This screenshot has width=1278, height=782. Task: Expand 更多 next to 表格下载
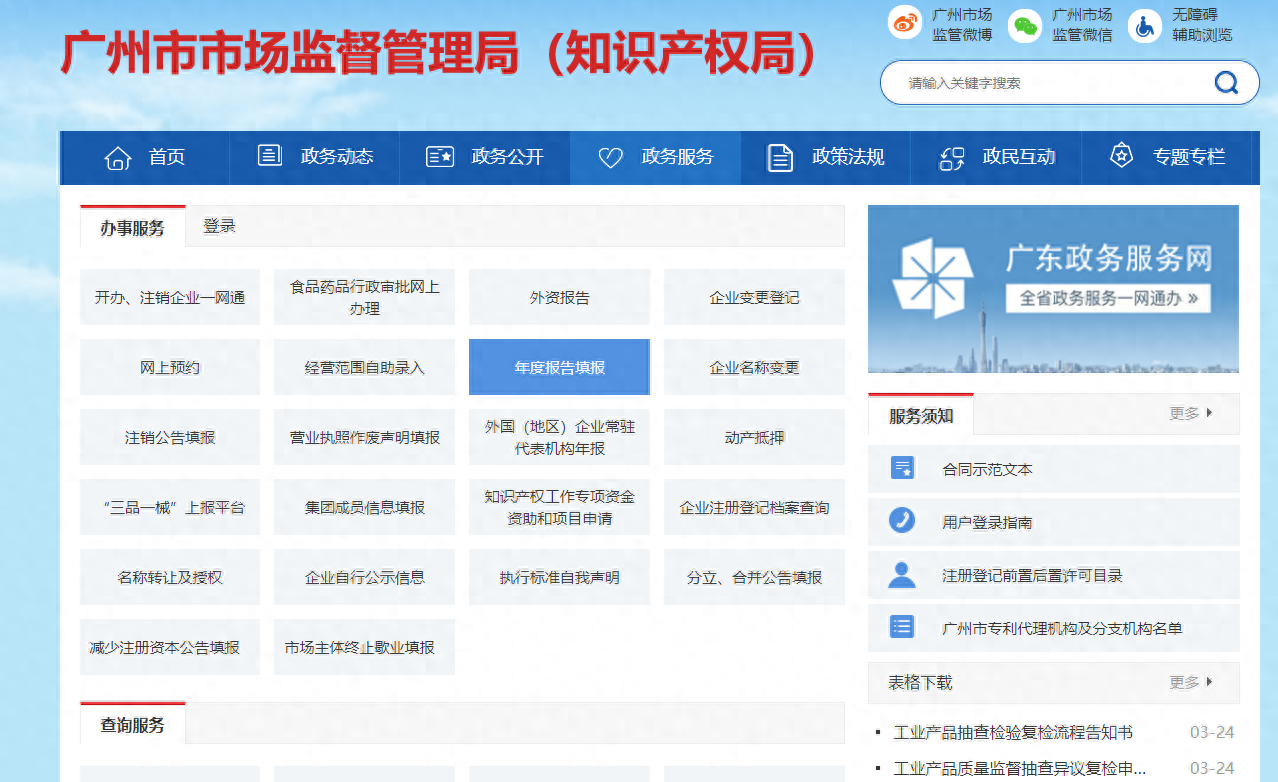point(1190,682)
